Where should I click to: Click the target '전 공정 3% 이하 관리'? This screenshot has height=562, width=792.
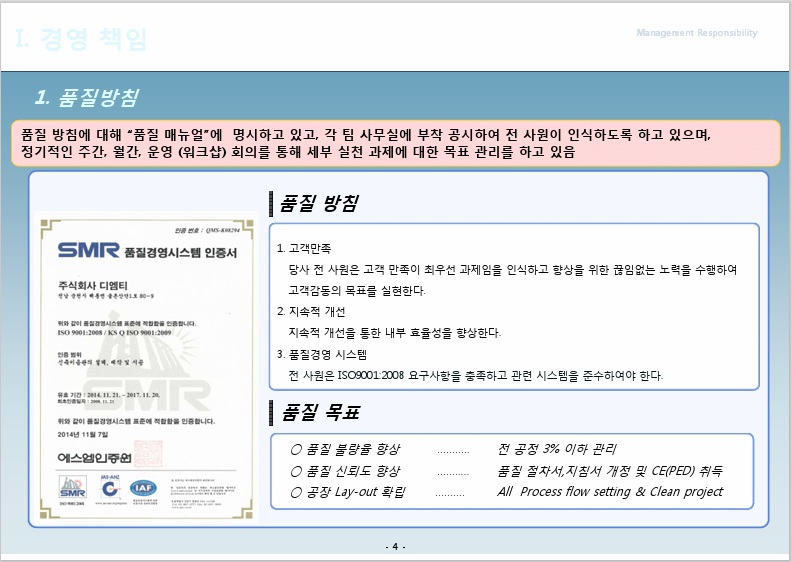coord(557,449)
